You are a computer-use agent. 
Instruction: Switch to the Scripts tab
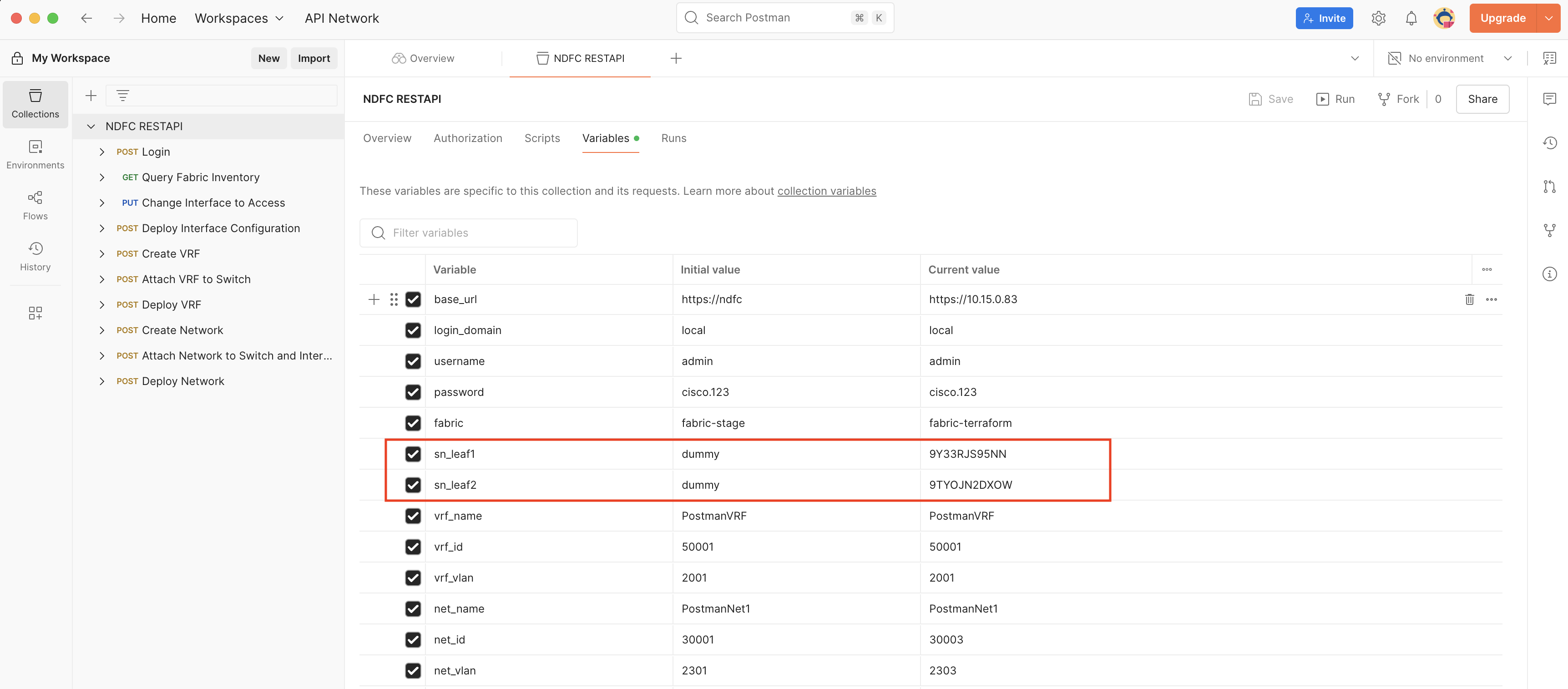[542, 139]
